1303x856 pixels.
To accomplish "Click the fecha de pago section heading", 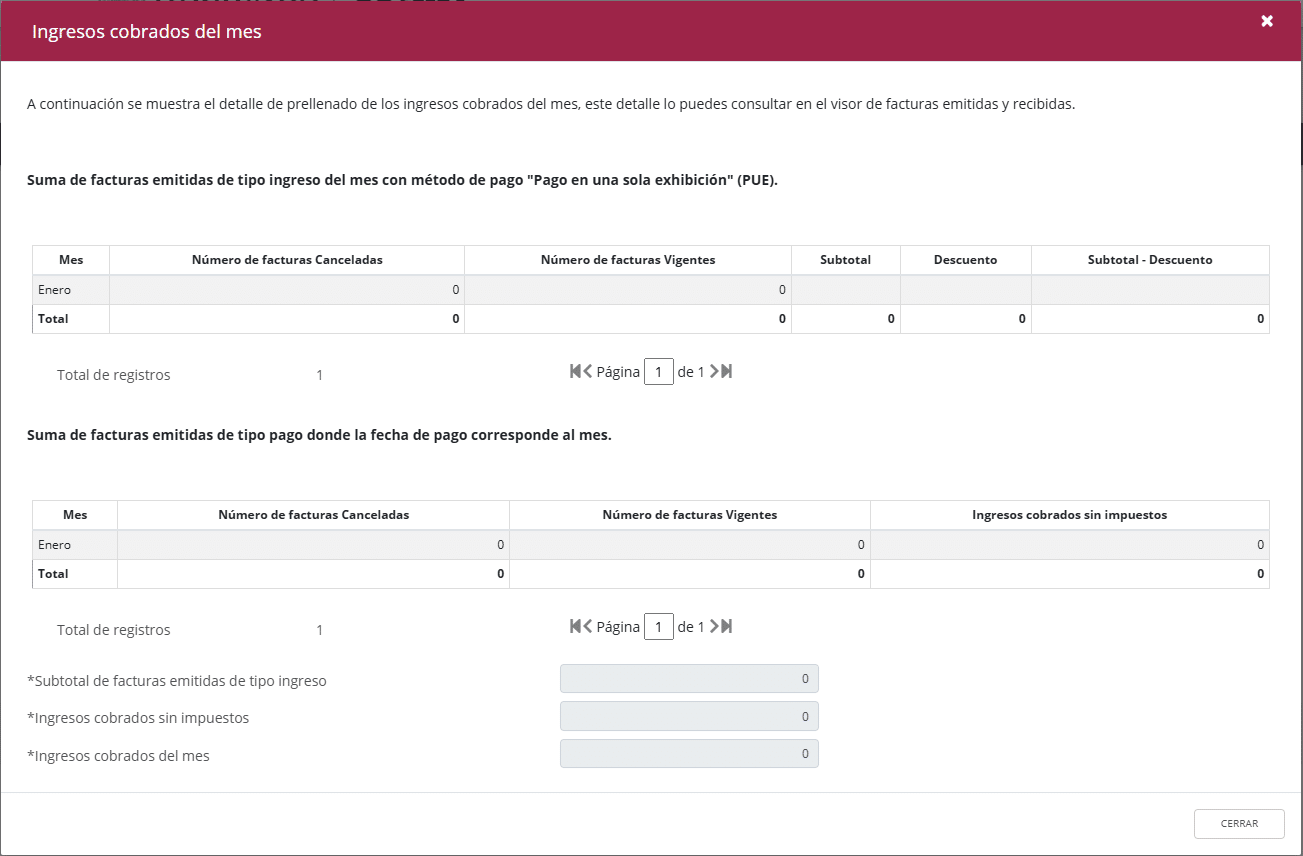I will 319,436.
